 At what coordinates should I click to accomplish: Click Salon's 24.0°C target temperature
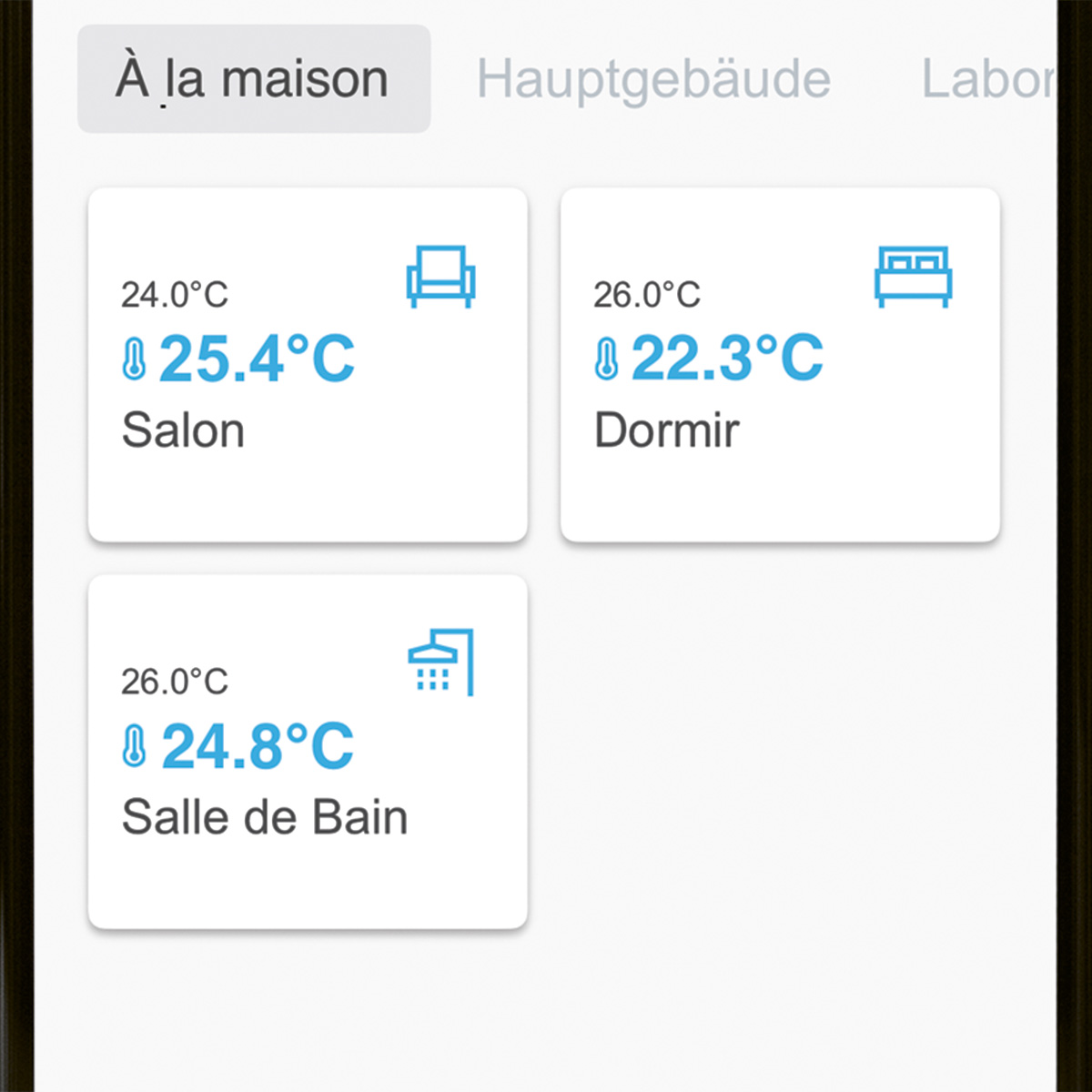pos(175,295)
